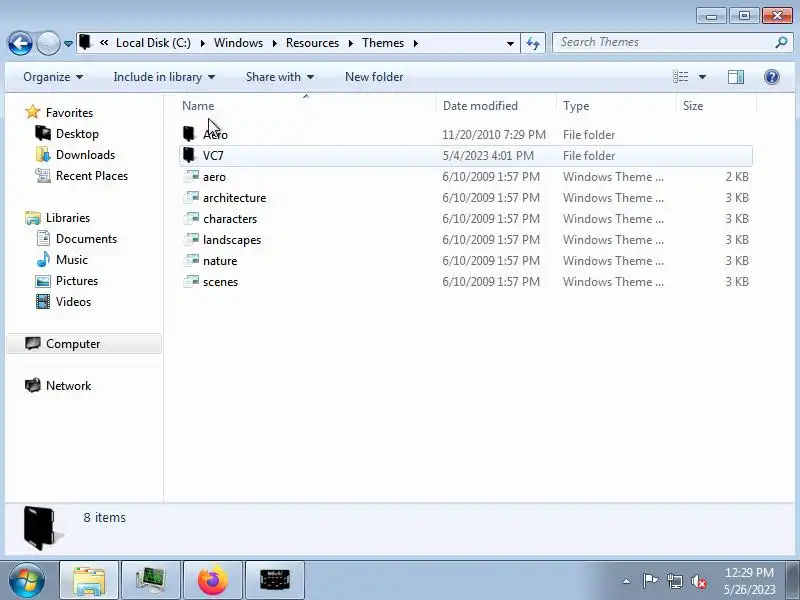Select Resources in the address breadcrumb
The height and width of the screenshot is (600, 800).
point(312,43)
